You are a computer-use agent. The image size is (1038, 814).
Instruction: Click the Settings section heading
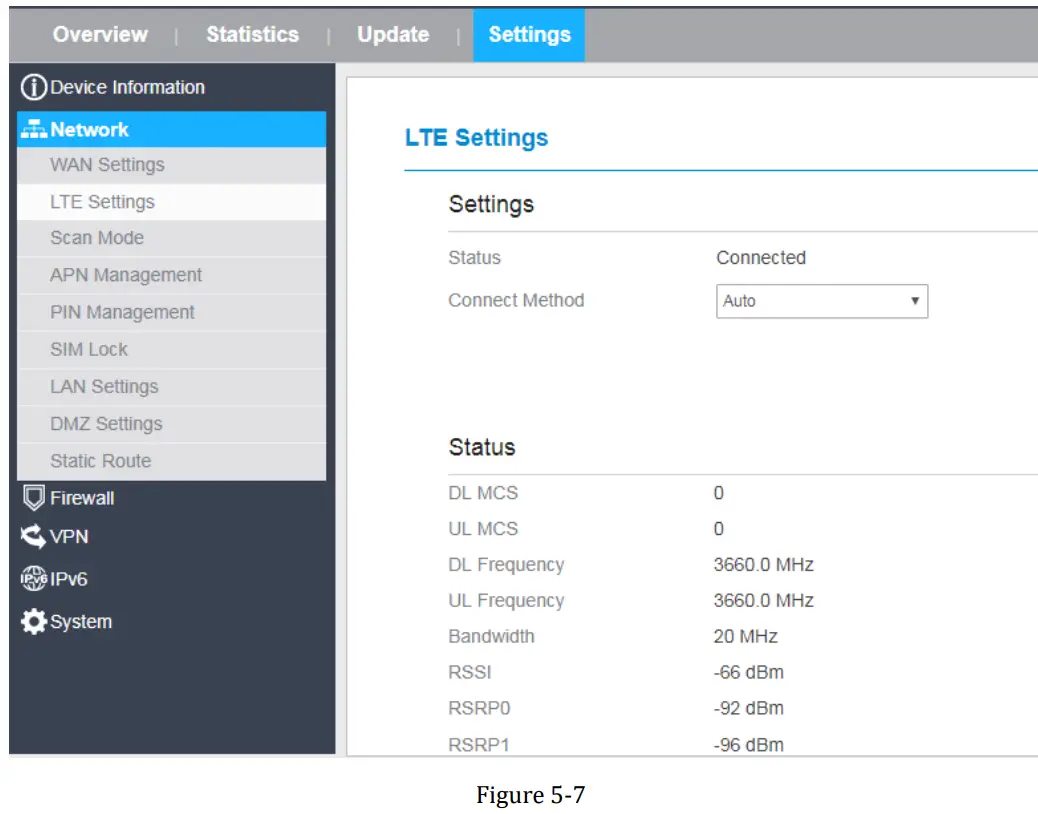click(x=491, y=204)
